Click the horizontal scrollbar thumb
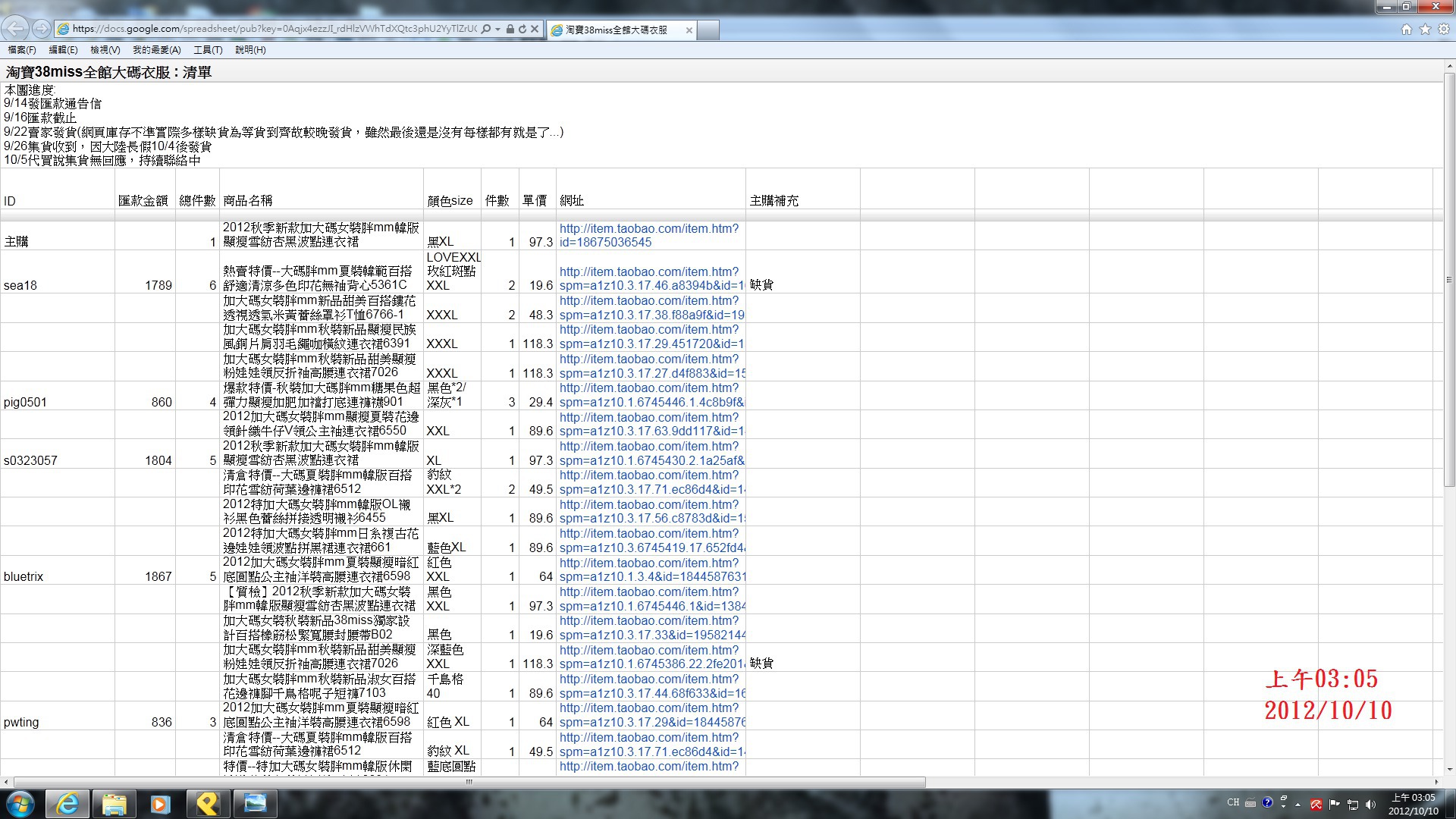 (469, 782)
